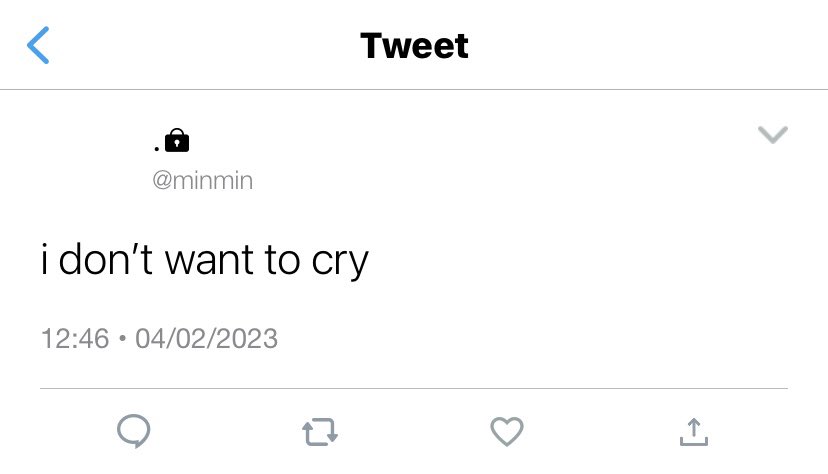Like the tweet with the heart icon

coord(507,431)
